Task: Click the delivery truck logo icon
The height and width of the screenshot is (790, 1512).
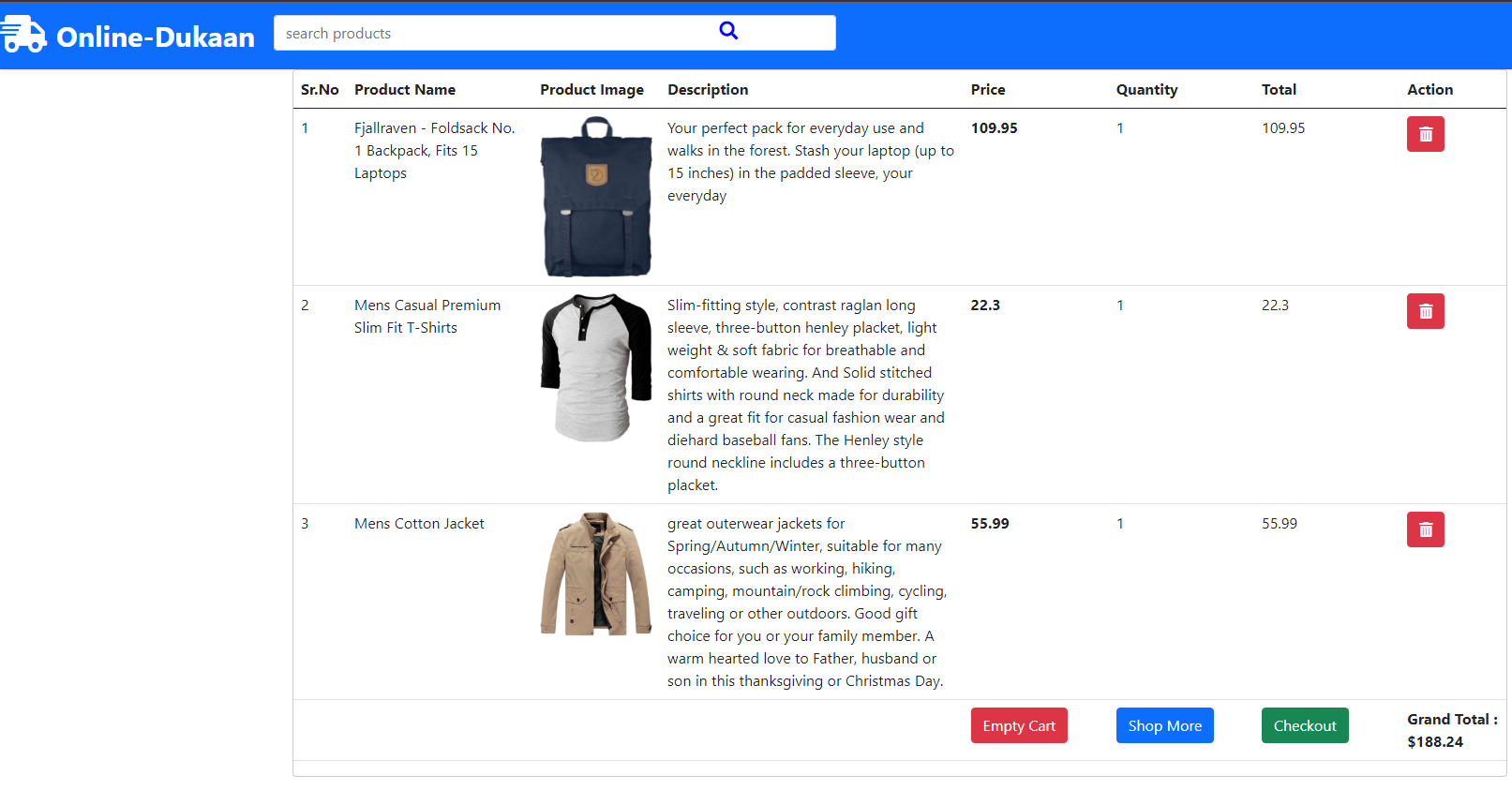Action: click(23, 34)
